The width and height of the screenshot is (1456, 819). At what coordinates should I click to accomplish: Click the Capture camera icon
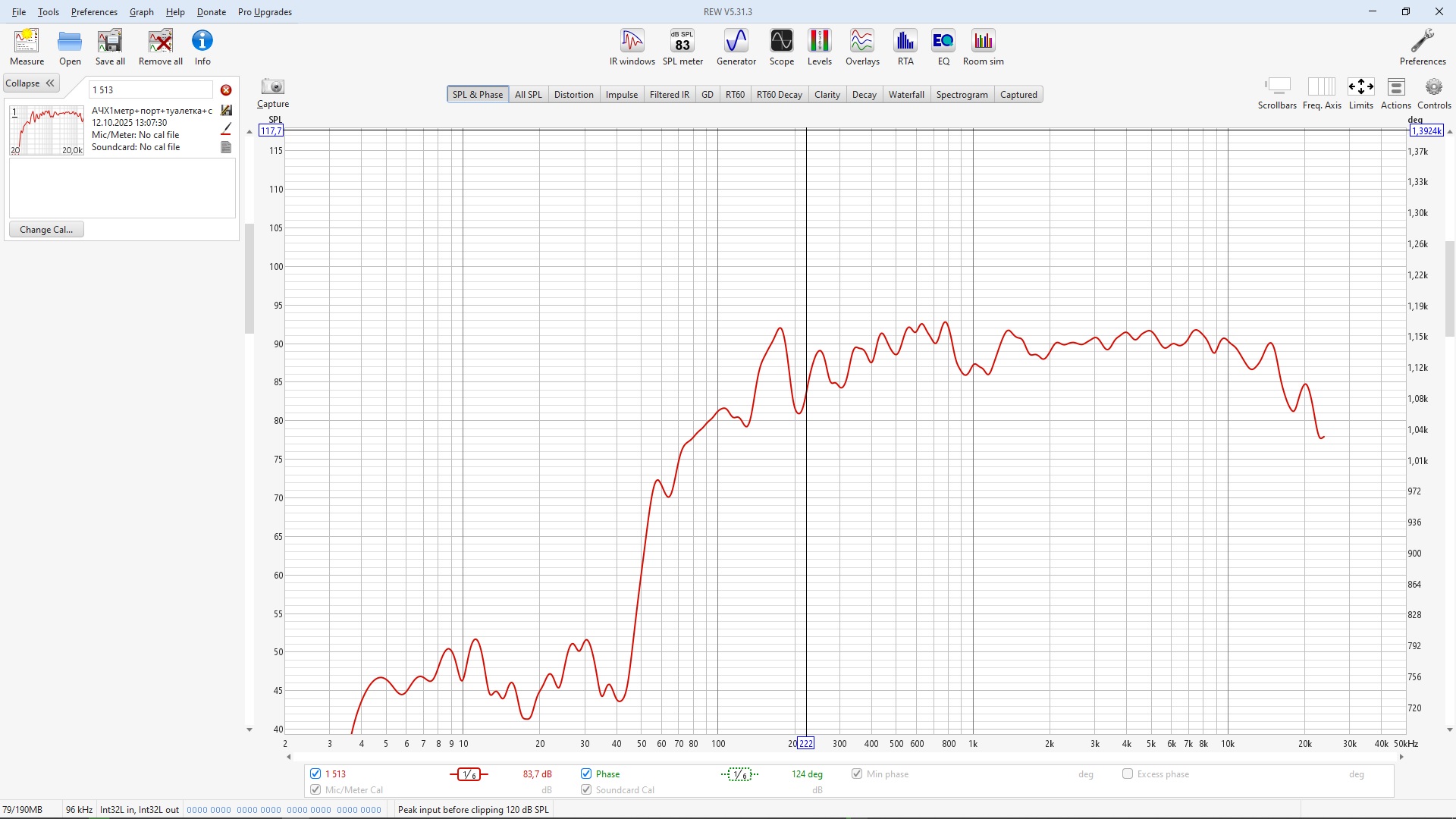click(x=272, y=87)
